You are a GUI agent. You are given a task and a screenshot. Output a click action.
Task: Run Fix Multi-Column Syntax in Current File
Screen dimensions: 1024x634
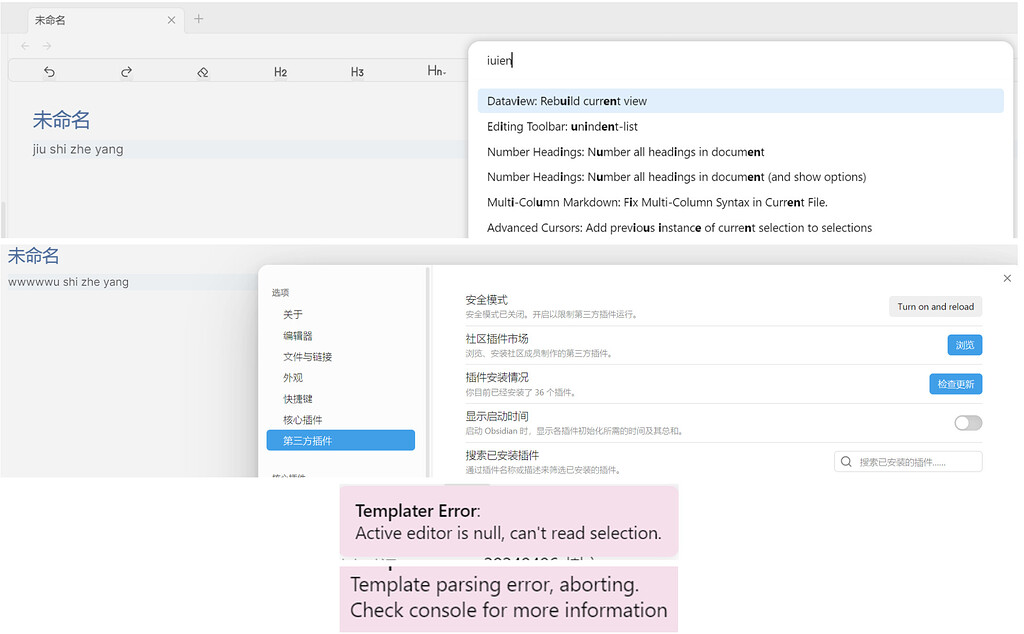coord(741,202)
